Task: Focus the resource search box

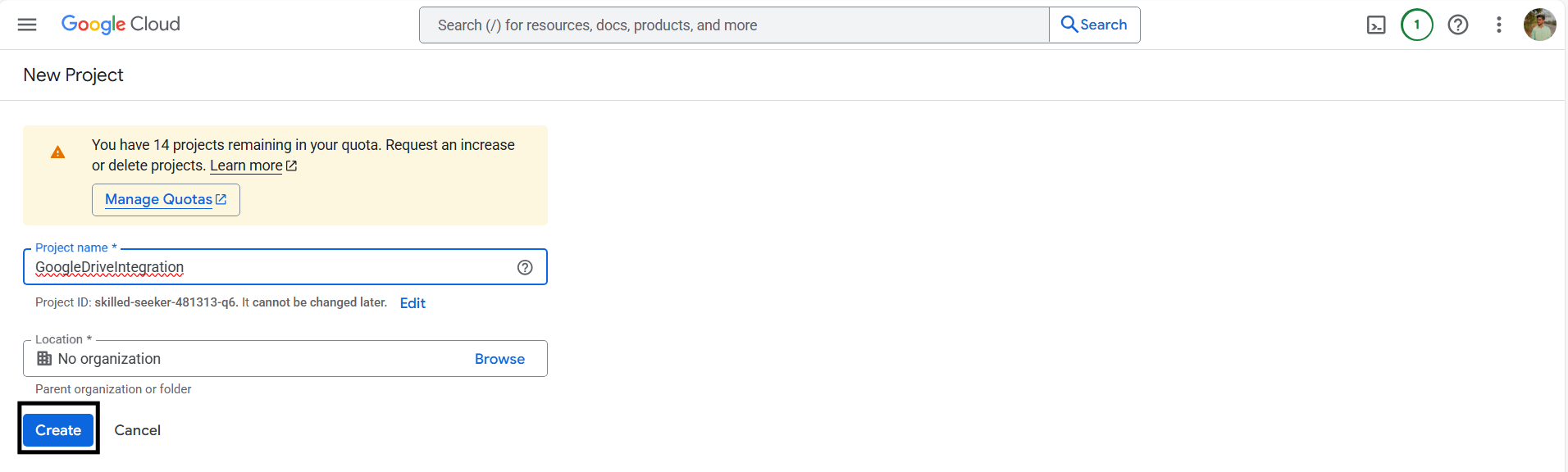Action: [734, 25]
